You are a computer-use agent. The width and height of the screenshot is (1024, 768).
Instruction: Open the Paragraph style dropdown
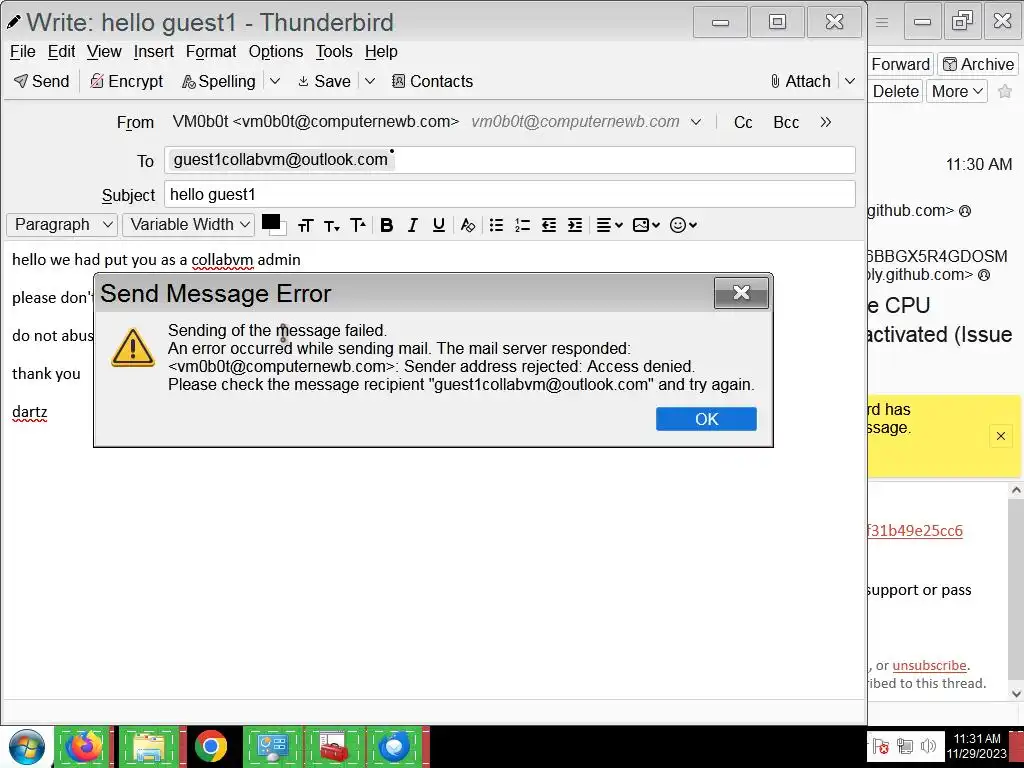(x=61, y=225)
